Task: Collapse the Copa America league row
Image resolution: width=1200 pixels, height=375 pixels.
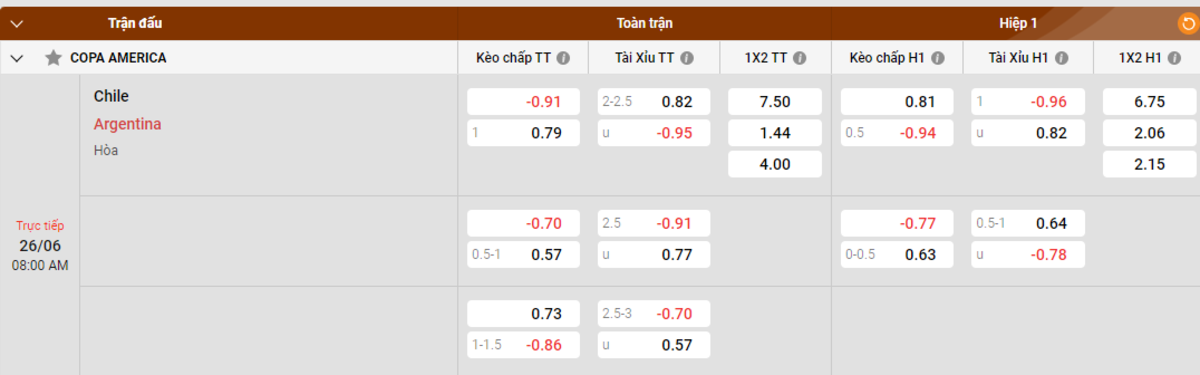Action: pos(16,58)
